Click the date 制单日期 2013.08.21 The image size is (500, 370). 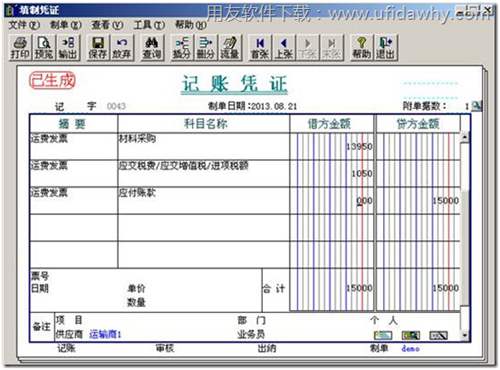[252, 106]
